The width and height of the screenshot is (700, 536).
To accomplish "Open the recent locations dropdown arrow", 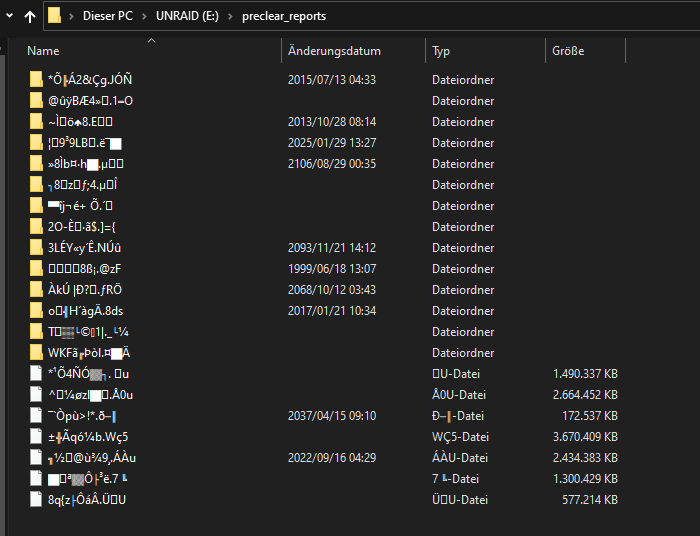I will (9, 16).
